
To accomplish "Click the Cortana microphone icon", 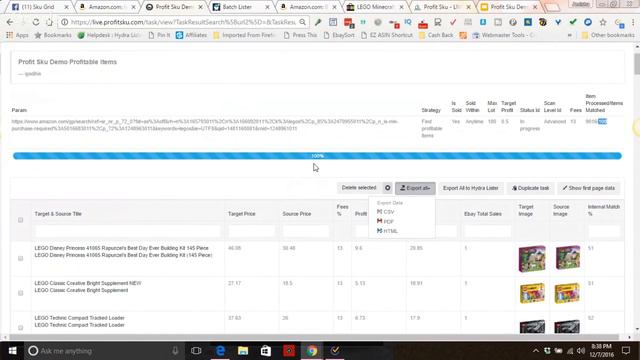I will tap(175, 351).
